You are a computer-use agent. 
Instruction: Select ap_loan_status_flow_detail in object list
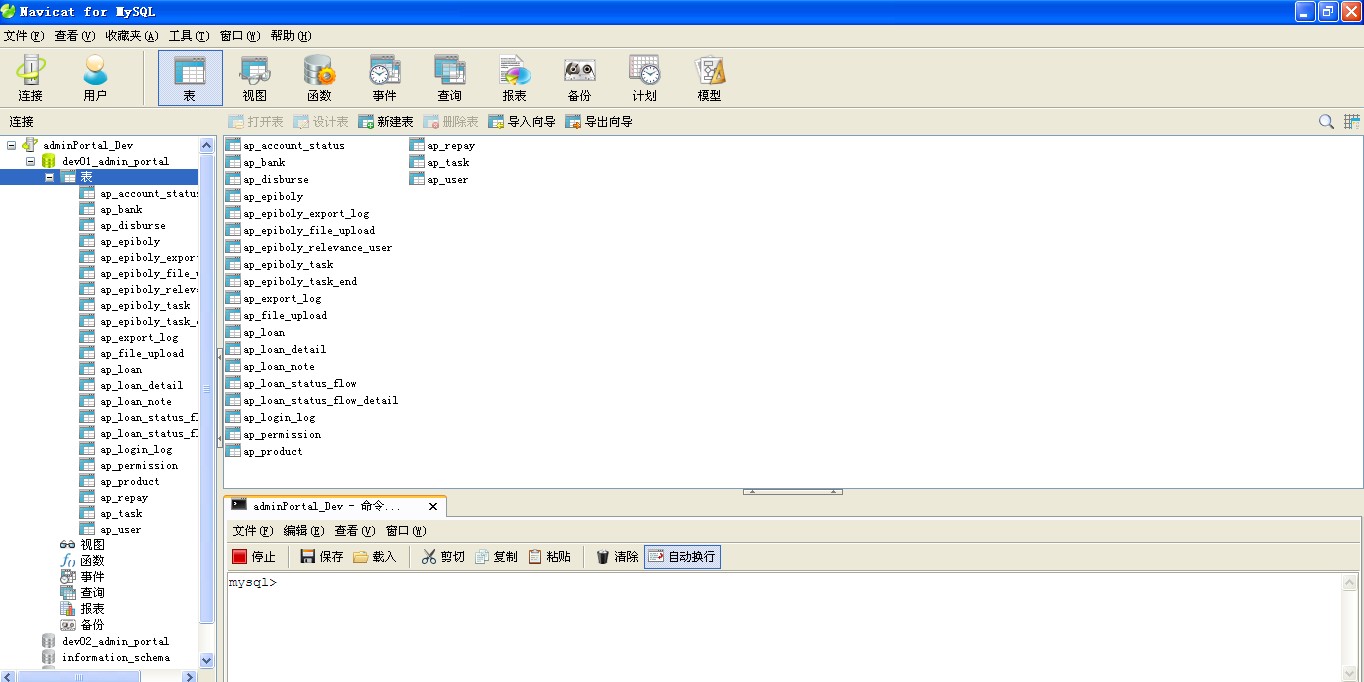[321, 400]
